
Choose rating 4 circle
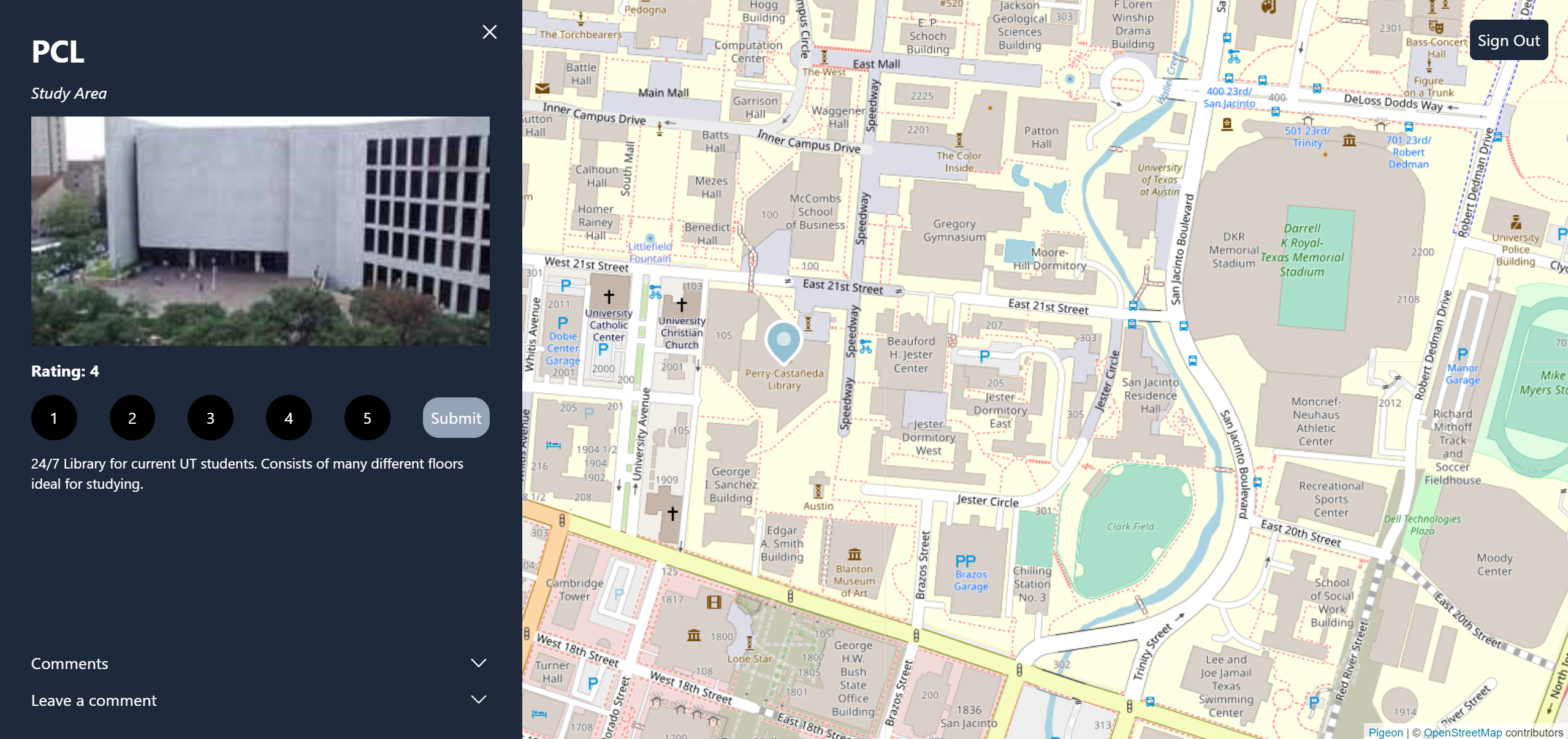tap(289, 418)
